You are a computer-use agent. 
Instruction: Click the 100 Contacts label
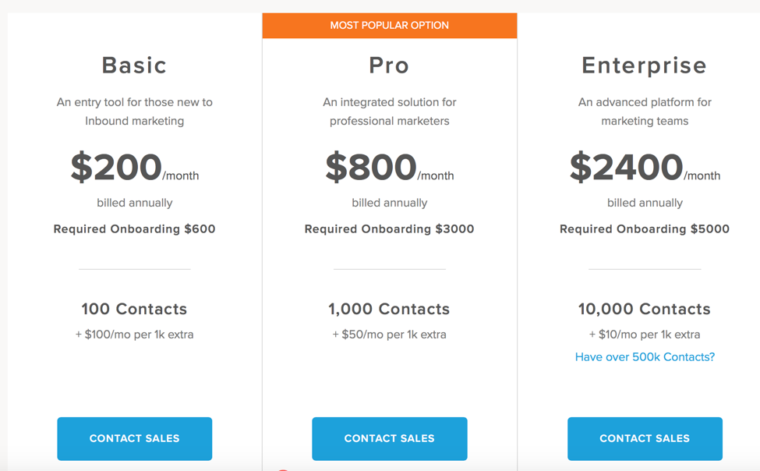pyautogui.click(x=134, y=309)
